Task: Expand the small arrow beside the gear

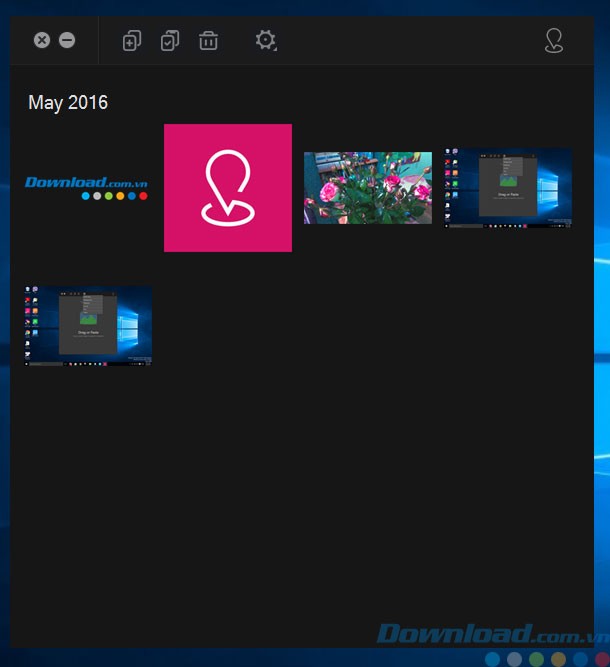Action: pyautogui.click(x=275, y=49)
